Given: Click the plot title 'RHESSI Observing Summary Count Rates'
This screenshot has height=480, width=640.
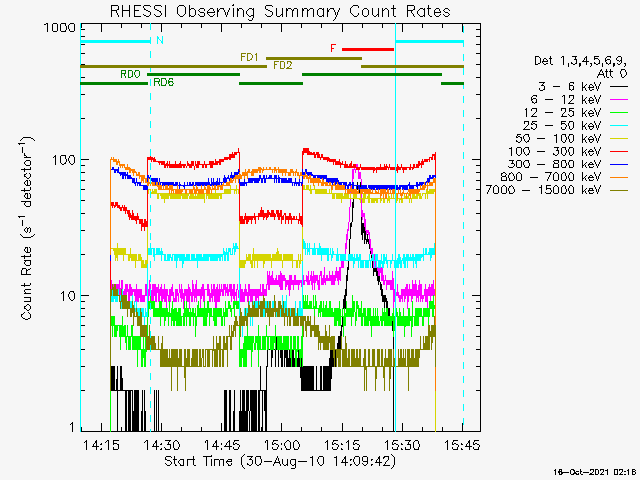Looking at the screenshot, I should (280, 11).
